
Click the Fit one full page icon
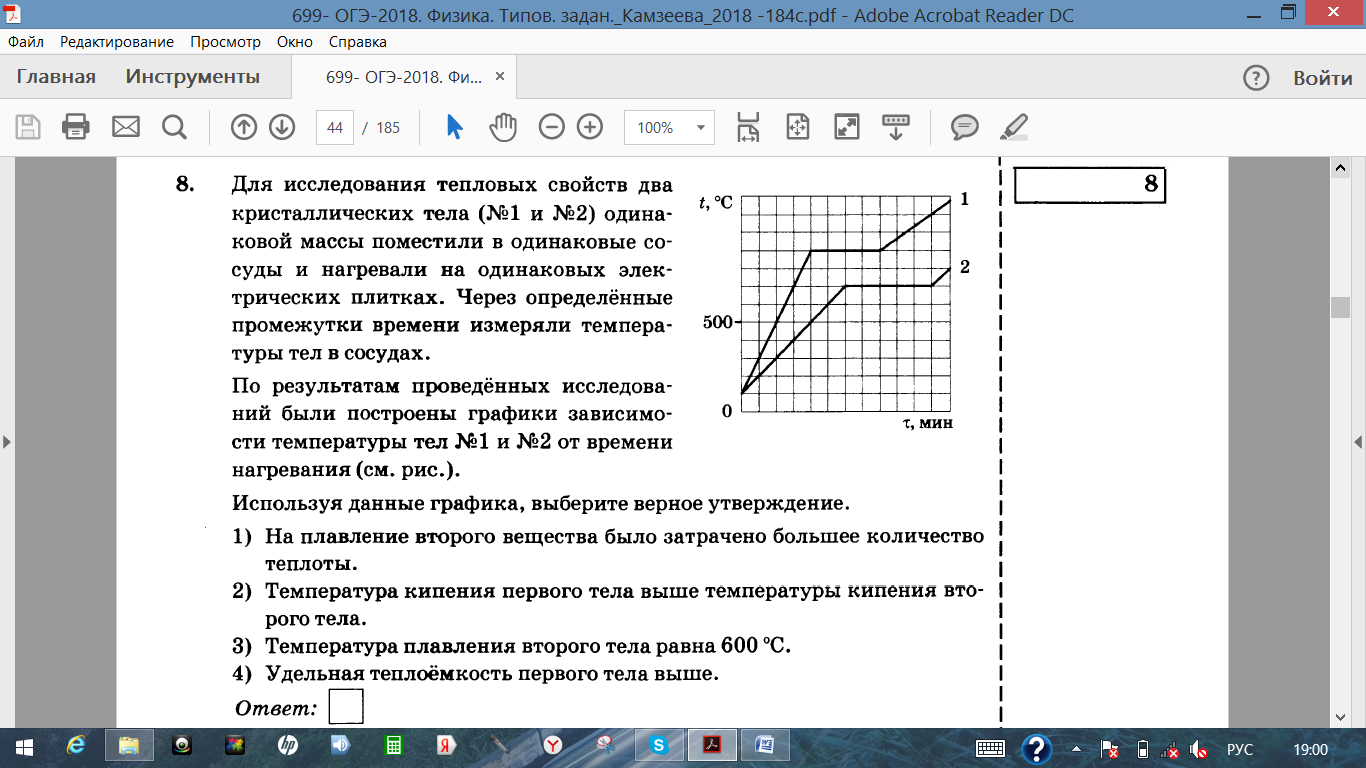tap(797, 127)
